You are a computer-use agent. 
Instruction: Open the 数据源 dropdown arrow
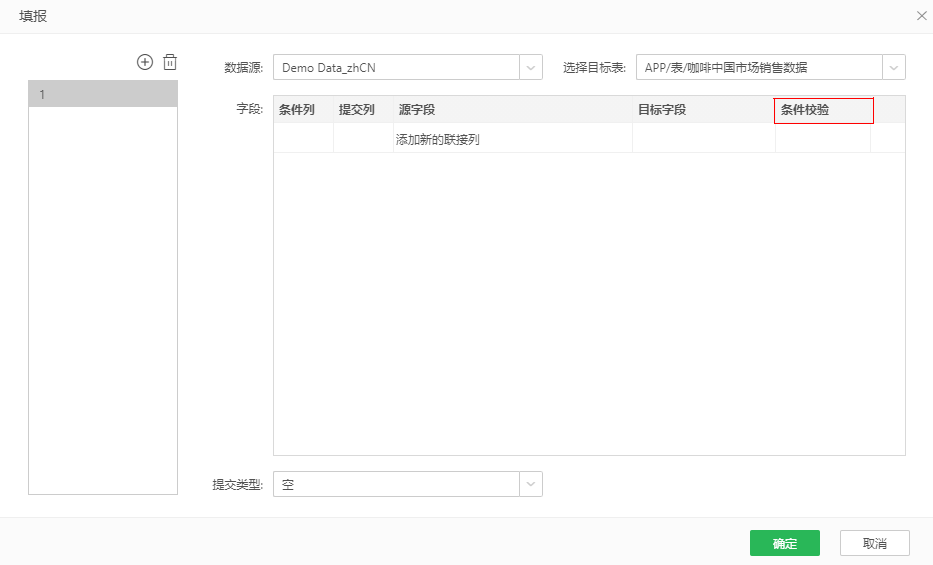point(531,67)
